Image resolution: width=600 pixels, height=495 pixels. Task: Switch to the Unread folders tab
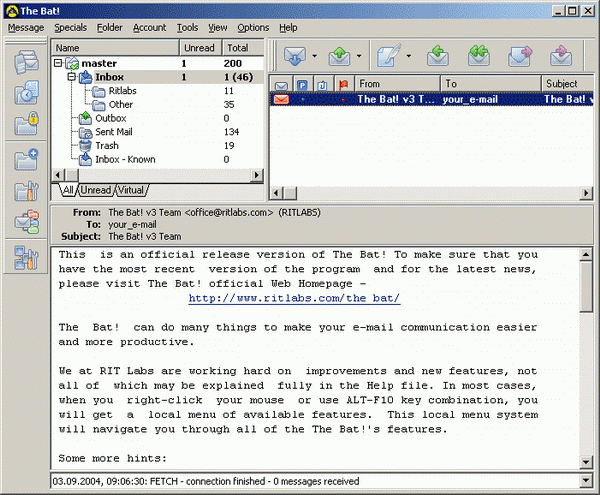(96, 190)
